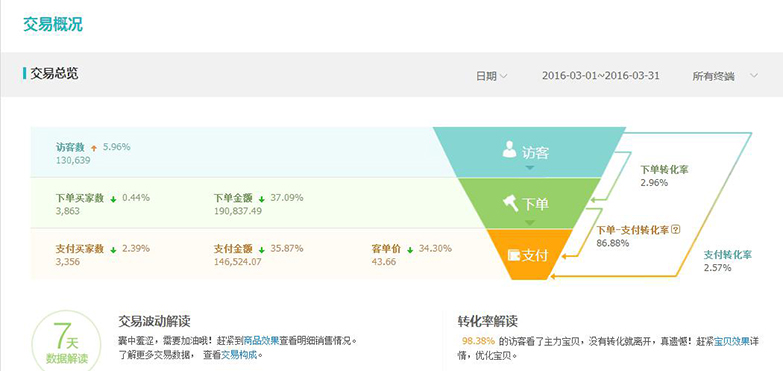Expand the 所有终端 terminal dropdown
The height and width of the screenshot is (371, 783).
(725, 76)
